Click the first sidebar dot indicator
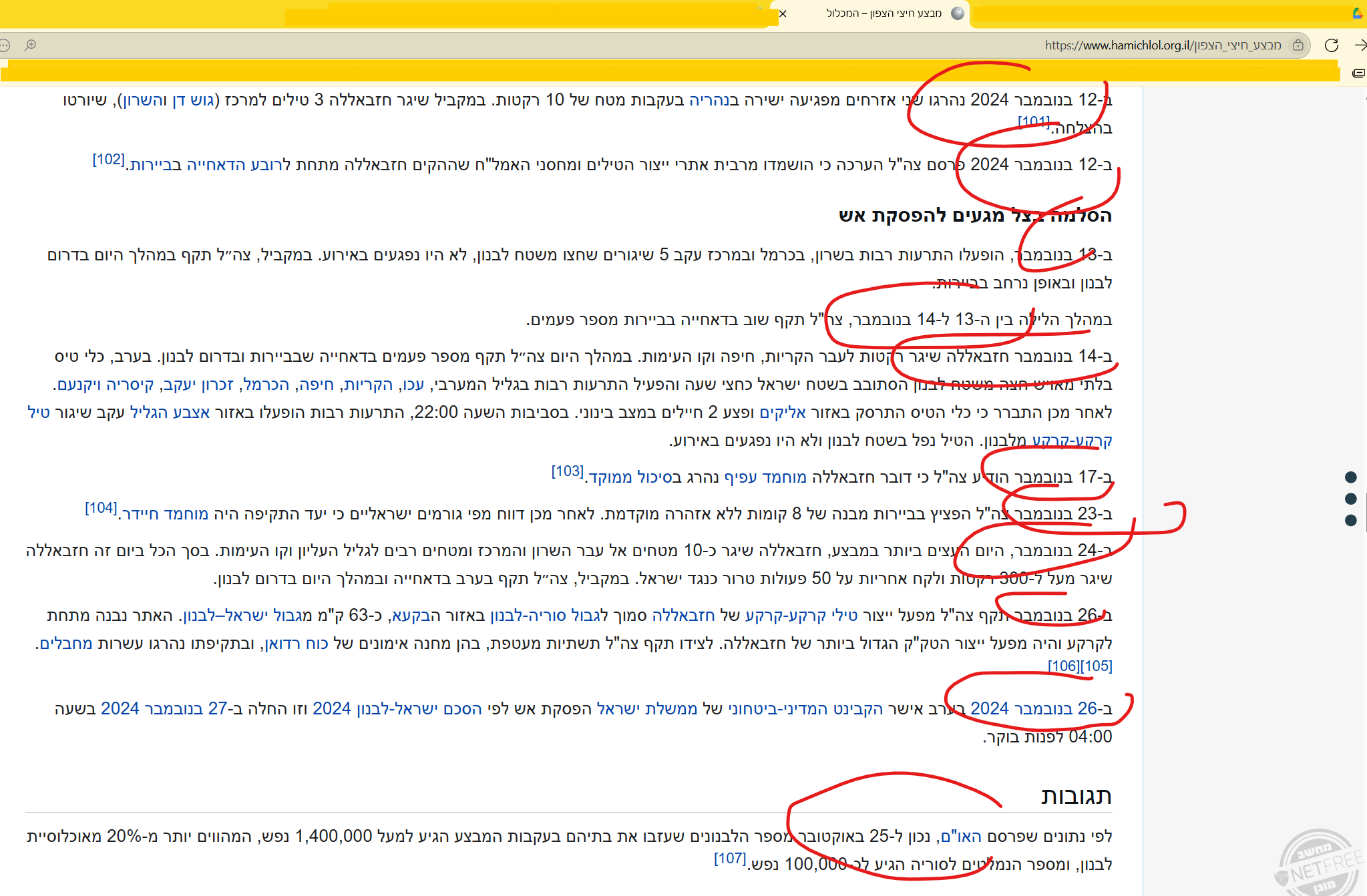Image resolution: width=1367 pixels, height=896 pixels. click(1350, 477)
